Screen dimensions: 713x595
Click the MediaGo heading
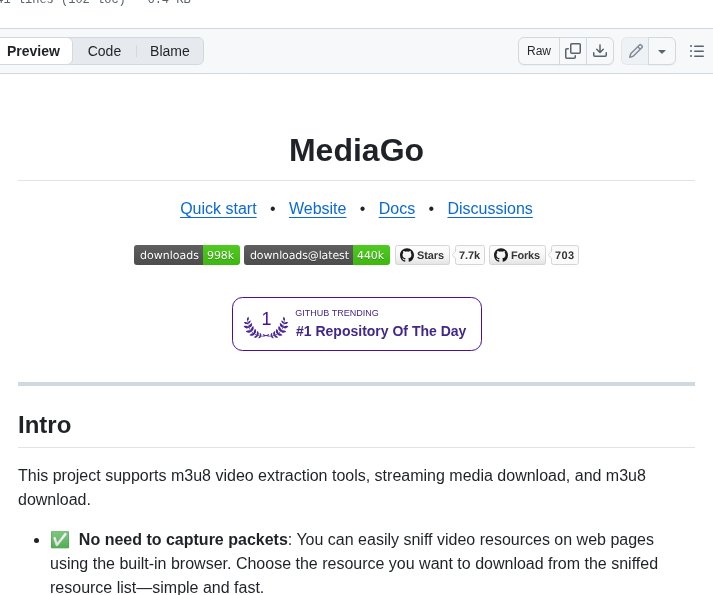[356, 150]
